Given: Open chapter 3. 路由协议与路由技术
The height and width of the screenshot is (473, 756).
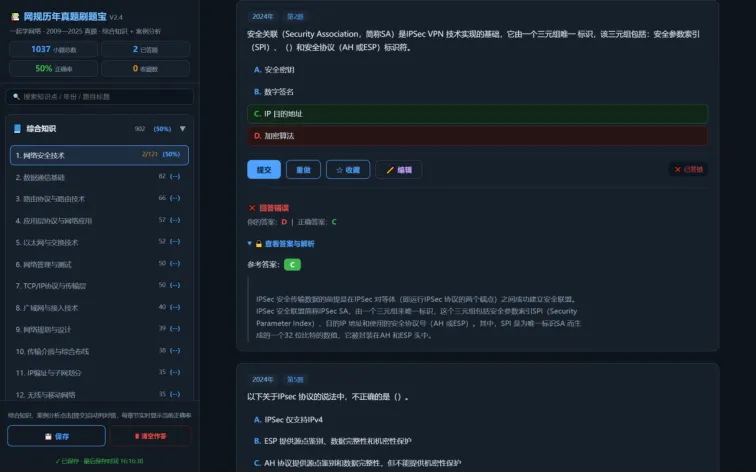Looking at the screenshot, I should 99,199.
